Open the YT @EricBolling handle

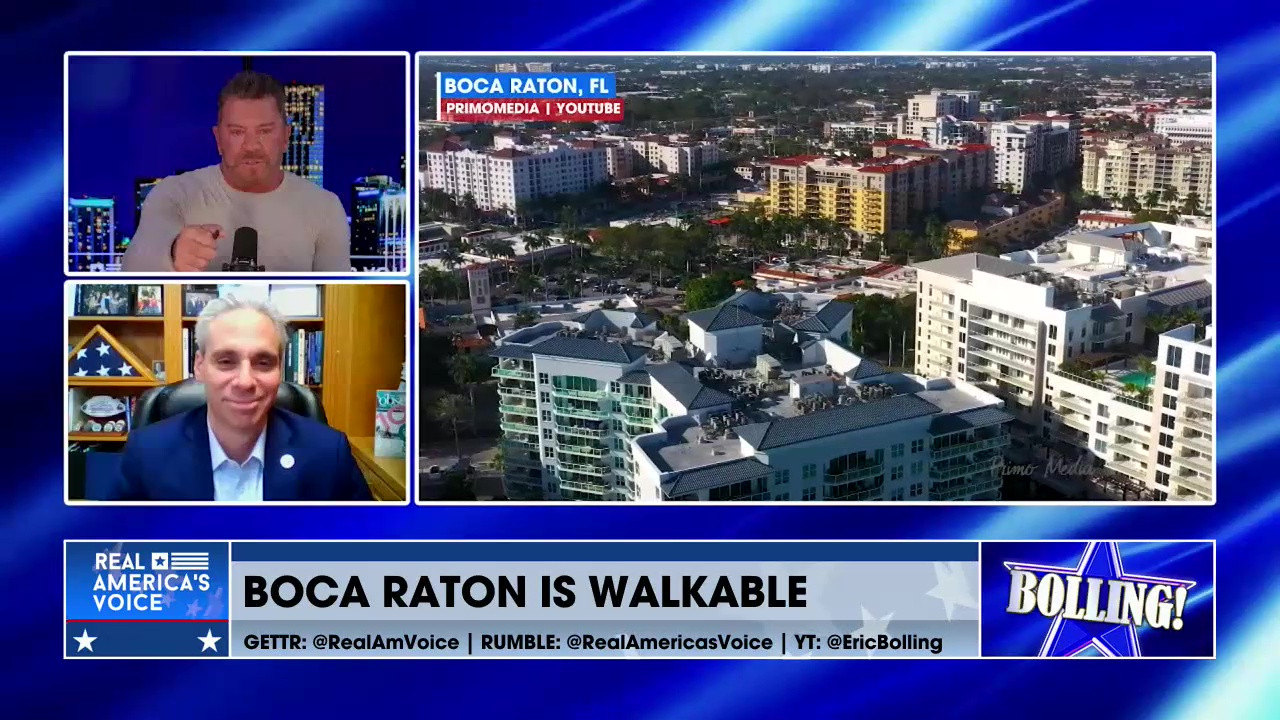point(868,642)
